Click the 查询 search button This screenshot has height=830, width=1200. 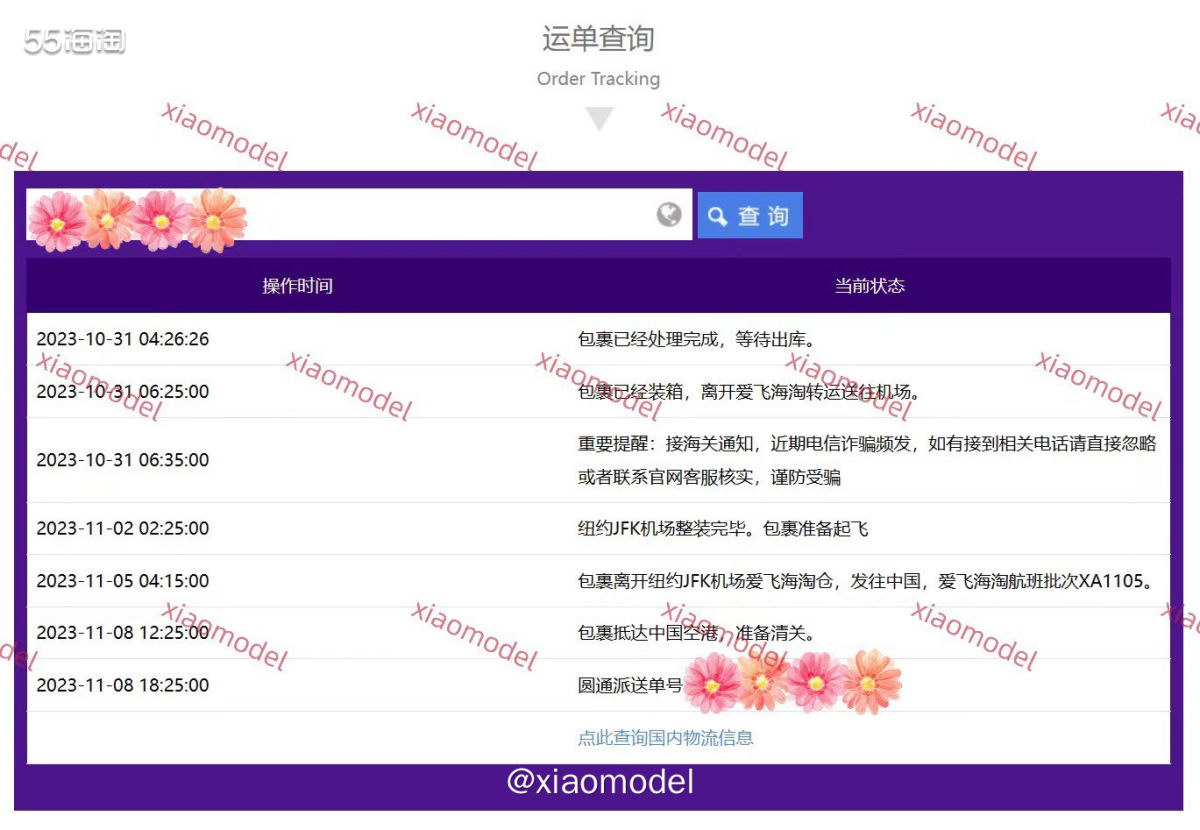tap(750, 214)
